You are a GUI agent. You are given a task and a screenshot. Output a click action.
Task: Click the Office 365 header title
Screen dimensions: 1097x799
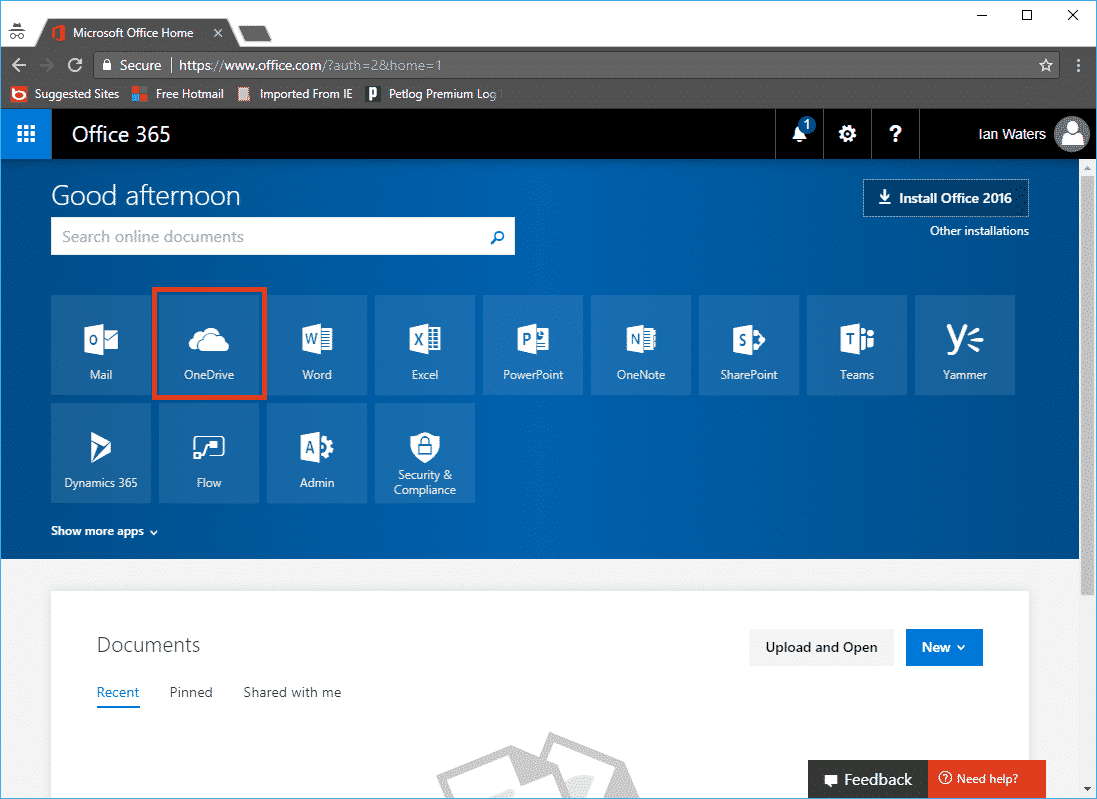pos(121,134)
